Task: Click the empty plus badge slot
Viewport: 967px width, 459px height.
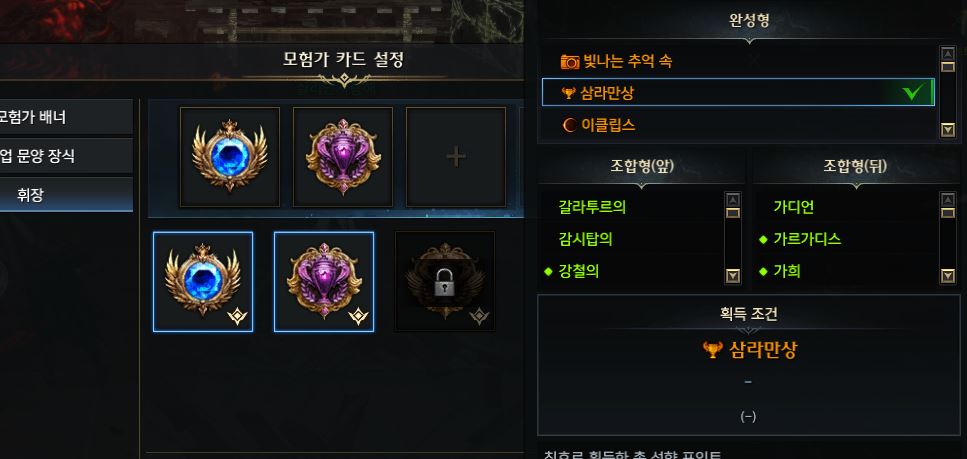Action: pyautogui.click(x=456, y=157)
